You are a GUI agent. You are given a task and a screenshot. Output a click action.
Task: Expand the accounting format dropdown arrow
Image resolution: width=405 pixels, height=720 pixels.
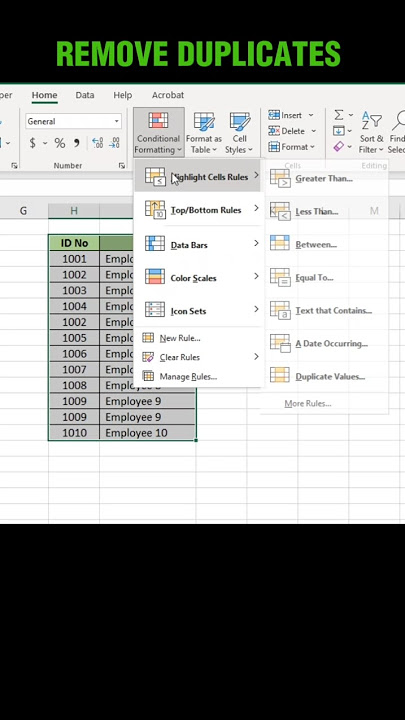click(45, 143)
